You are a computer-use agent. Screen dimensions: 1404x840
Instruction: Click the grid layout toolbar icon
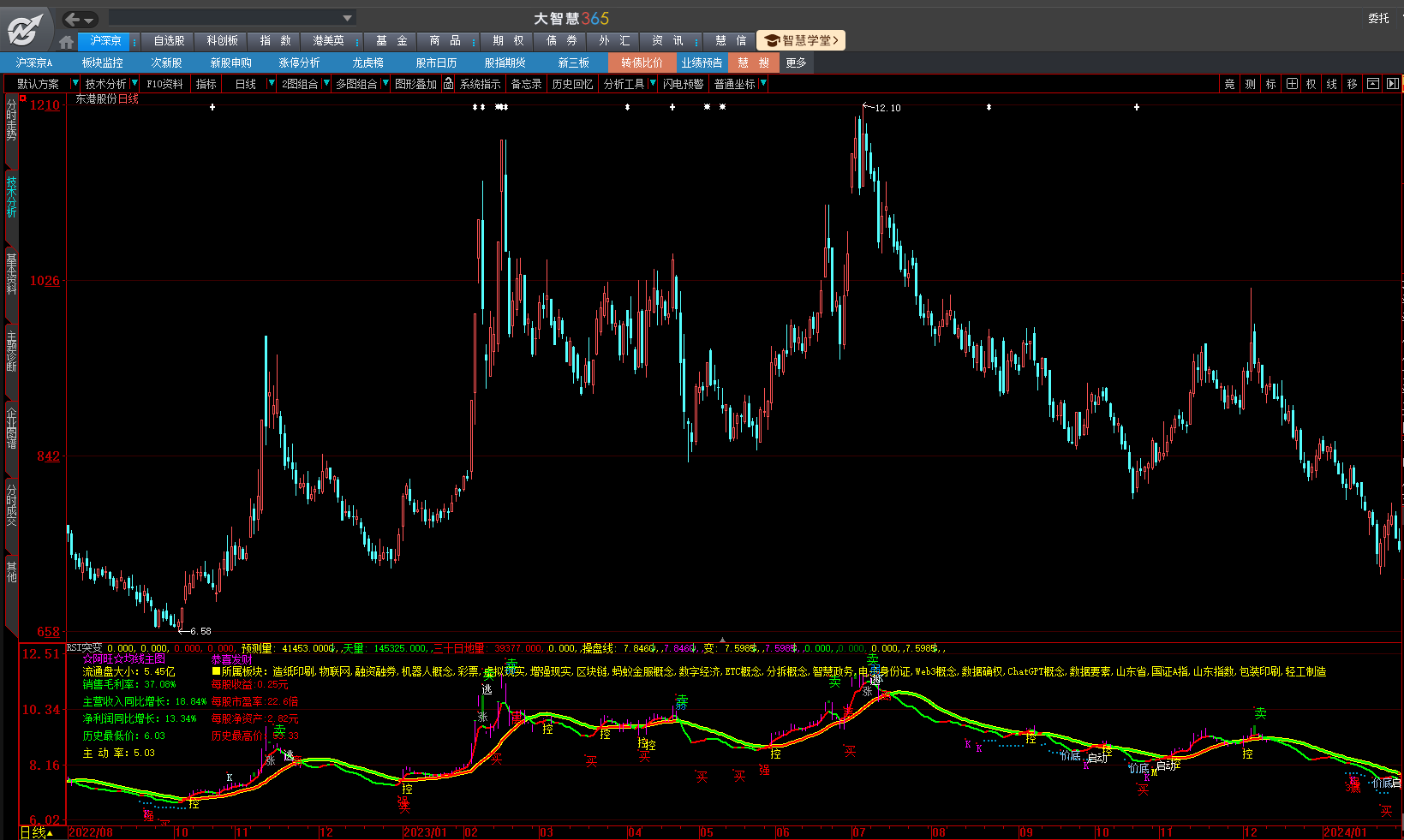tap(1291, 84)
